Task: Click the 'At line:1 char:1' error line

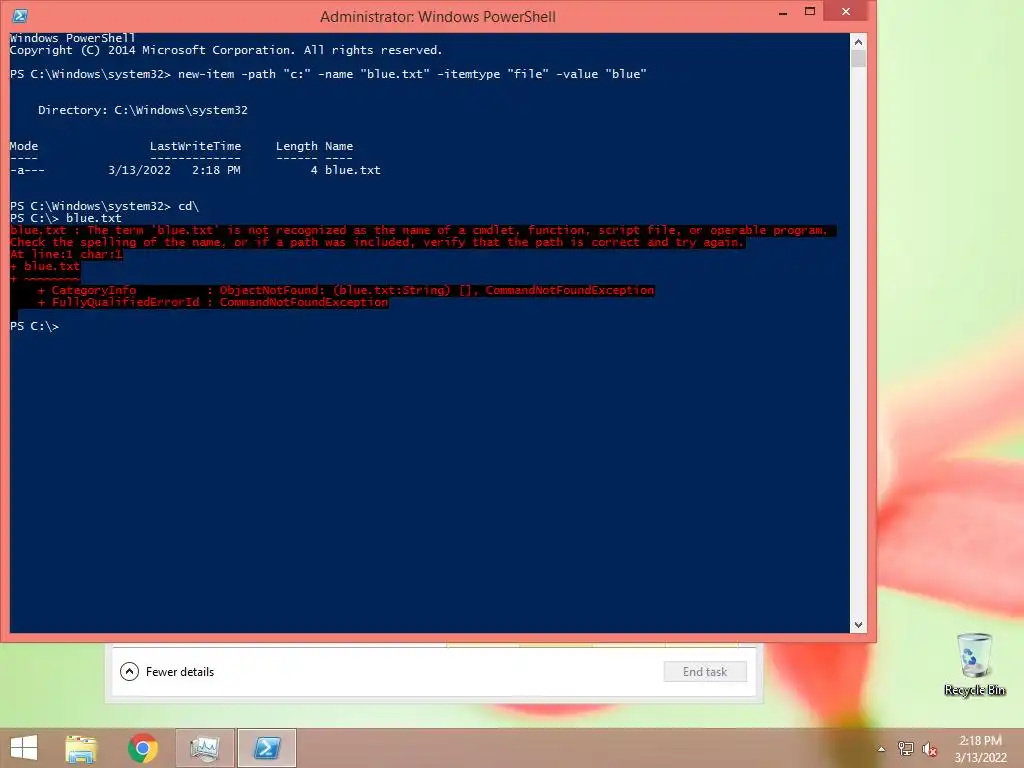Action: tap(66, 254)
